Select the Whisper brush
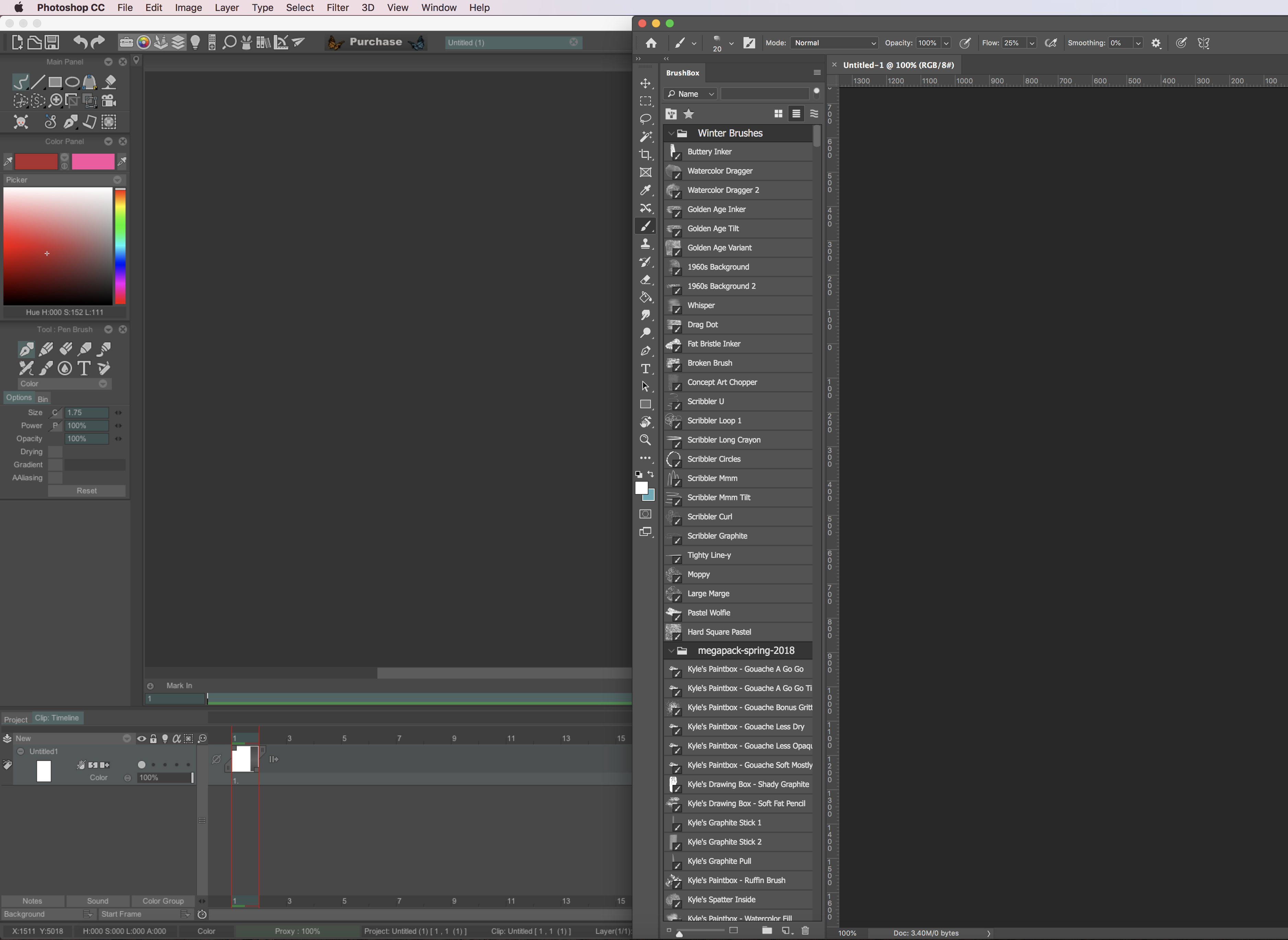Screen dimensions: 1288x940 [738, 306]
